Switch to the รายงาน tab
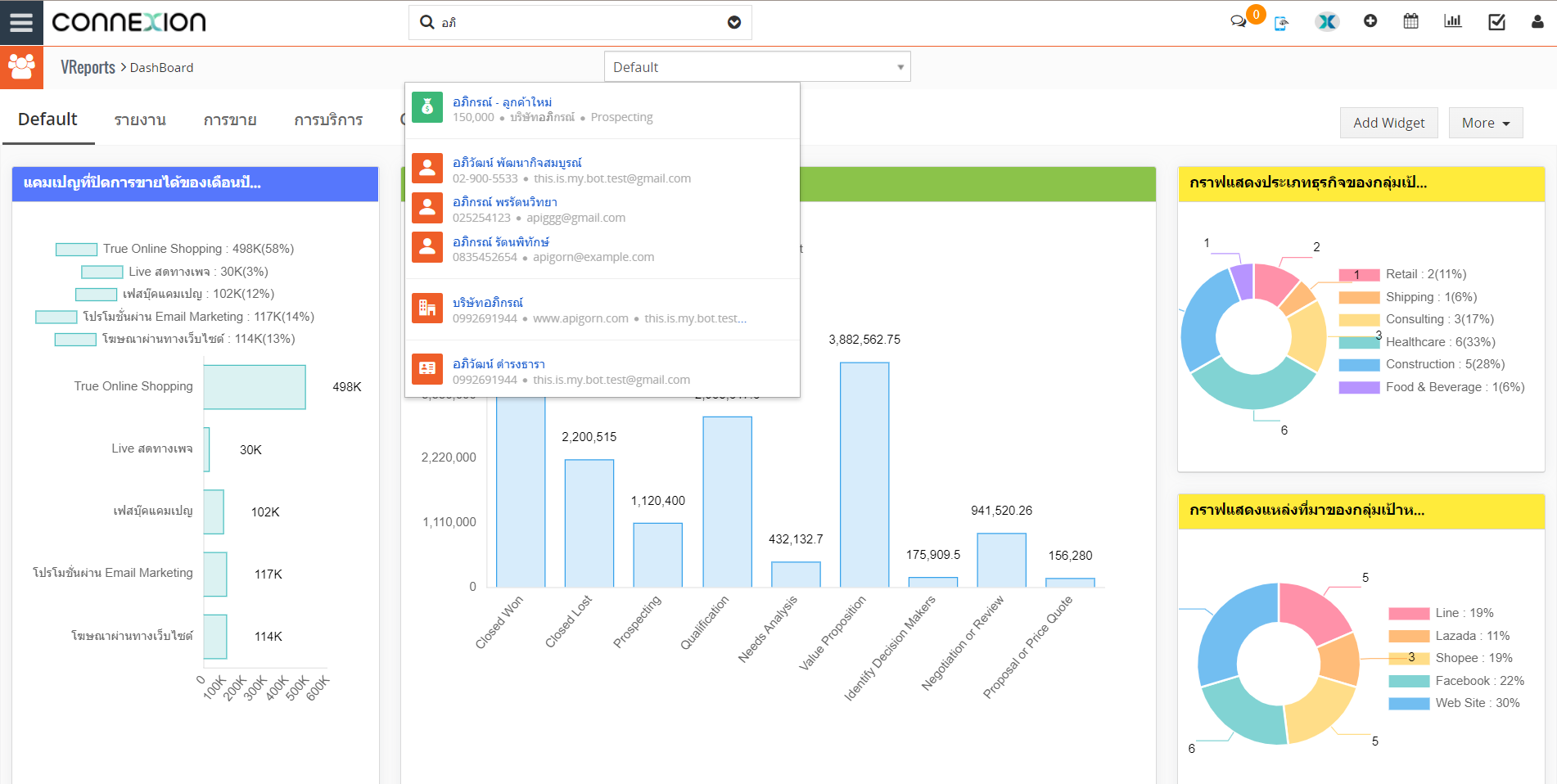The width and height of the screenshot is (1557, 784). tap(140, 120)
